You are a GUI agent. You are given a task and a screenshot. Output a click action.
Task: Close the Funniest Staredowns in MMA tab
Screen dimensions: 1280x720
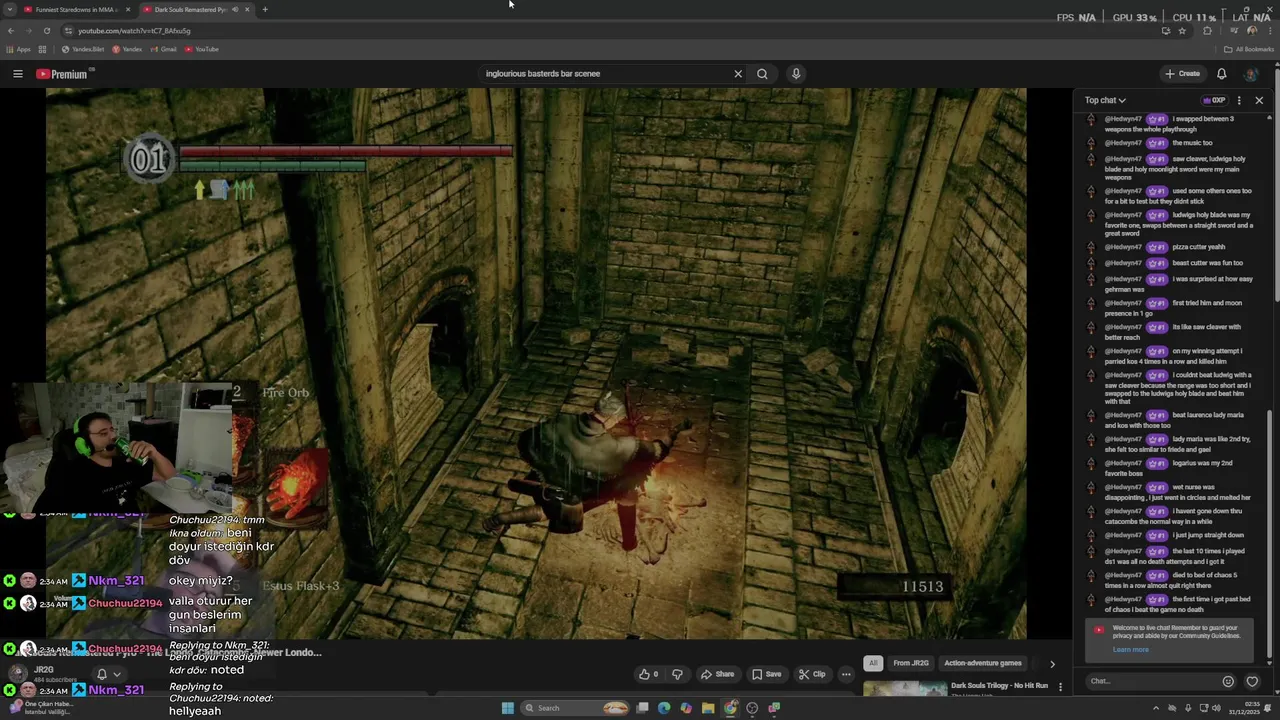coord(128,9)
